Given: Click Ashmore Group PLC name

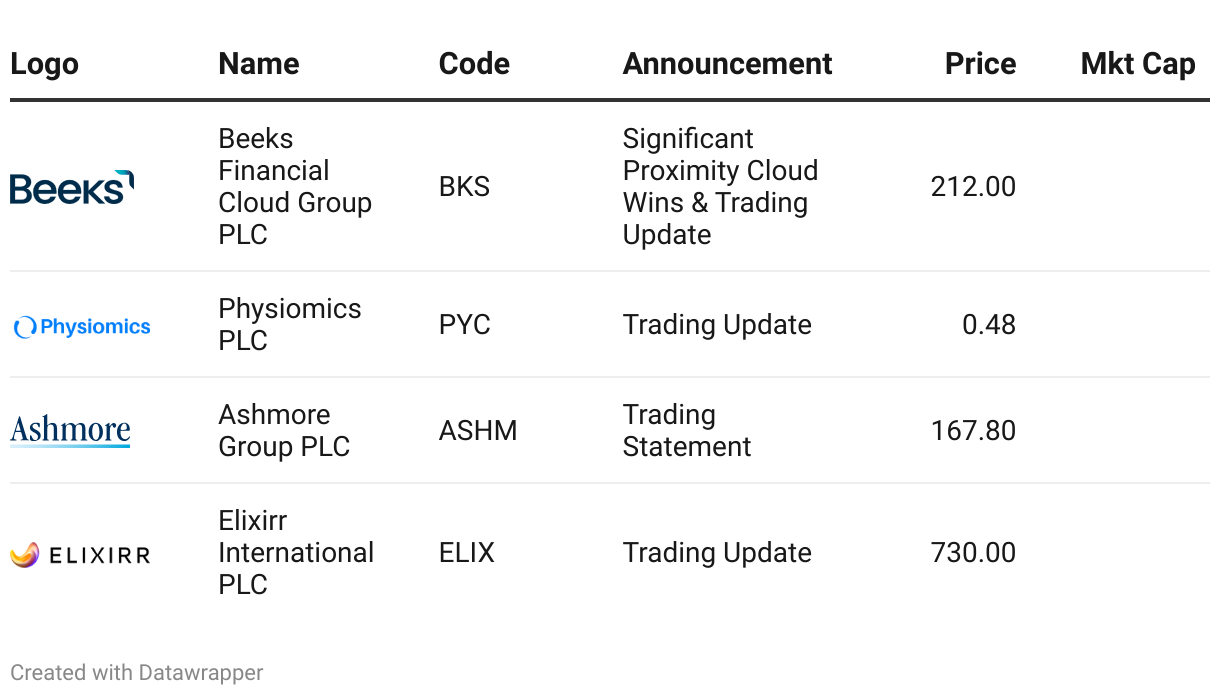Looking at the screenshot, I should pos(284,431).
